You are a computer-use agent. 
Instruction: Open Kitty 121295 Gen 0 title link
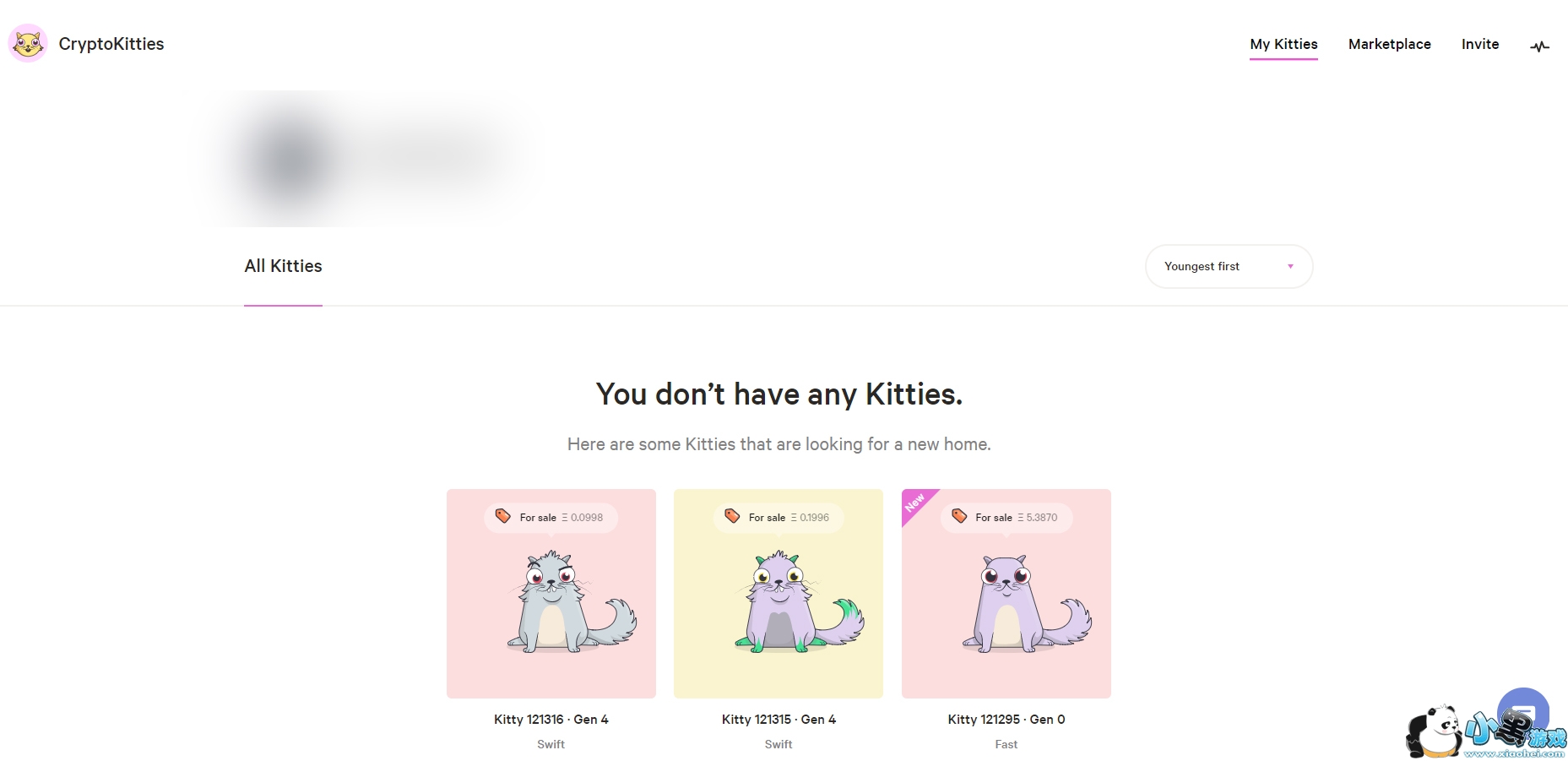click(x=1006, y=720)
